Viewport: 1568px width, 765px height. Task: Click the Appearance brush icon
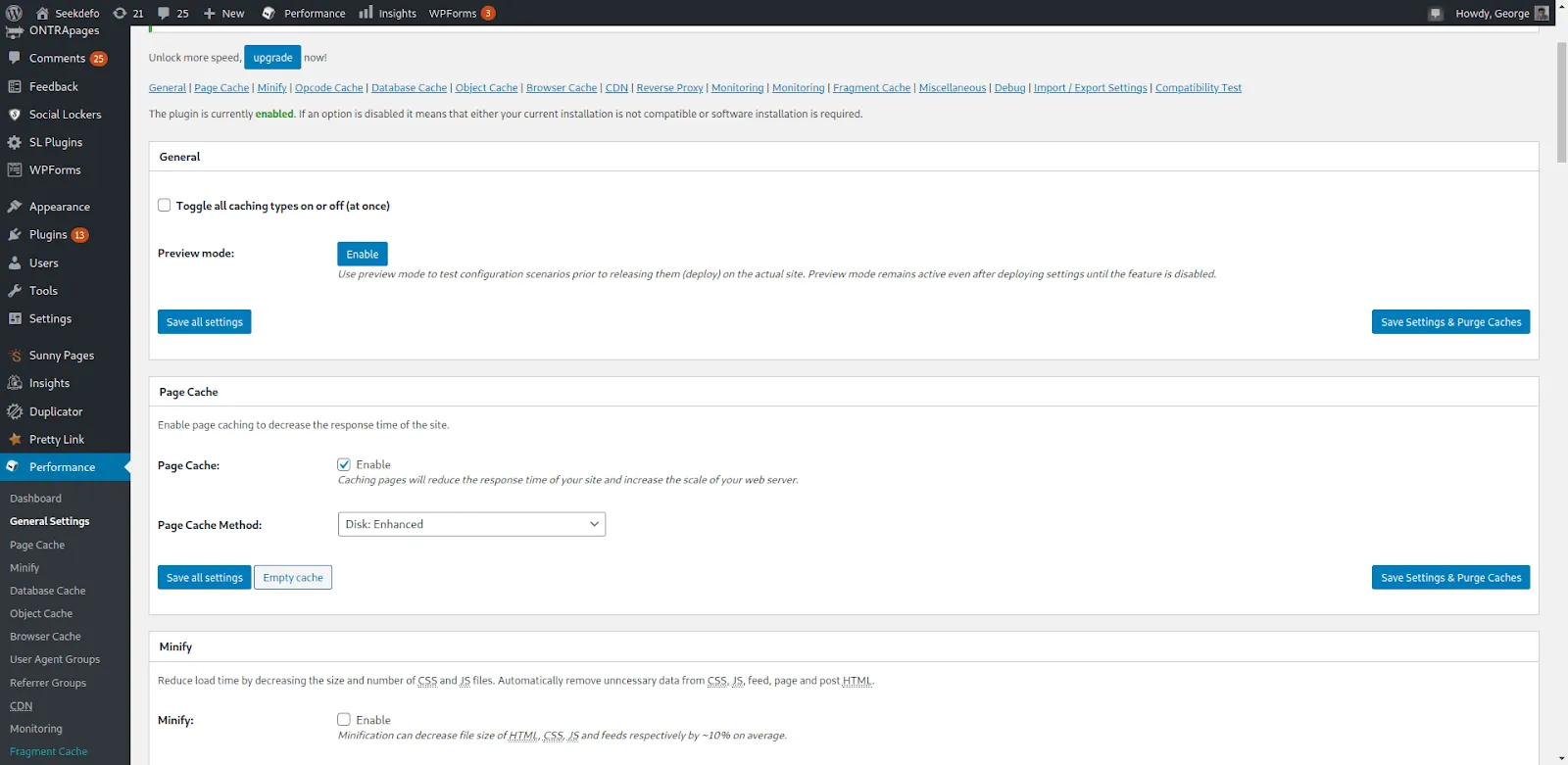click(15, 207)
